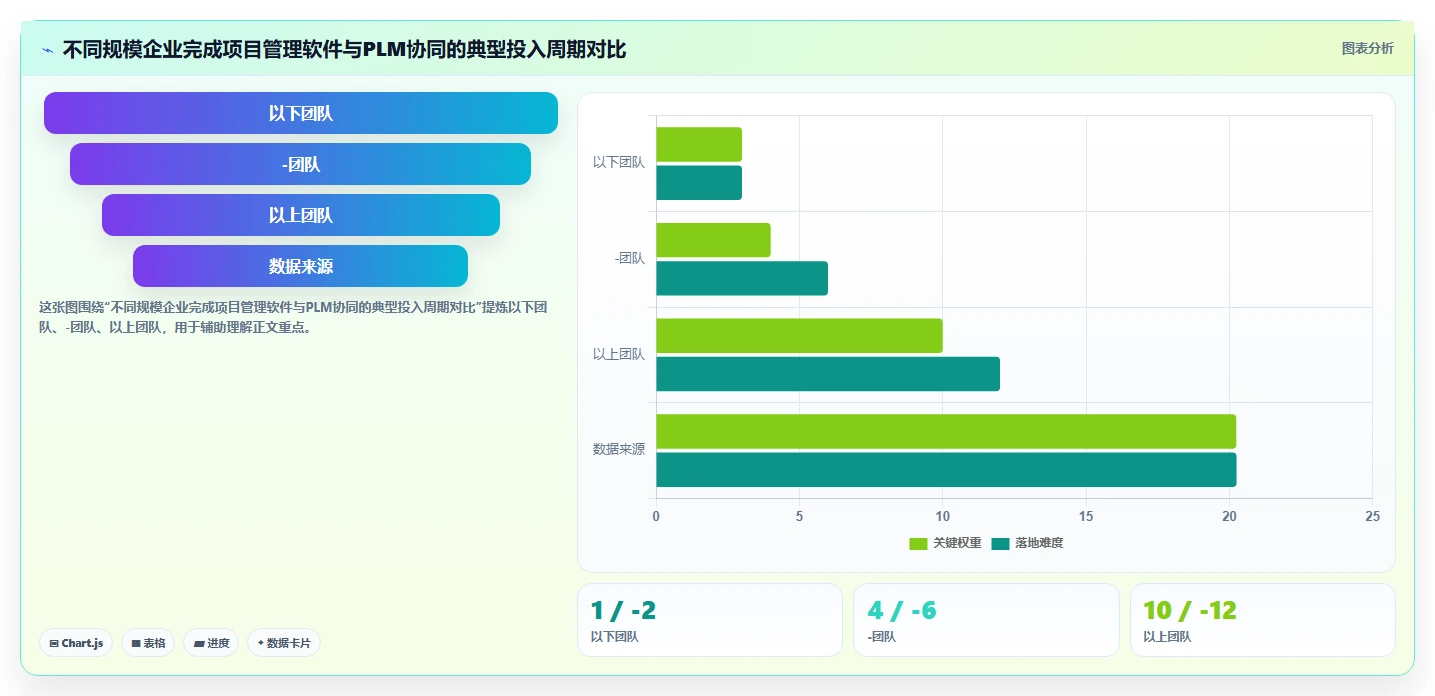The width and height of the screenshot is (1435, 696).
Task: Click the 关键权重 bar for 以下团队
Action: pyautogui.click(x=699, y=144)
